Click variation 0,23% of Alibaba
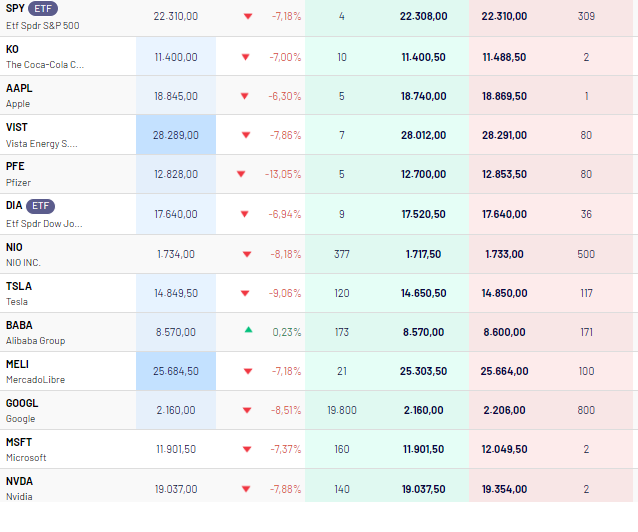 click(287, 332)
